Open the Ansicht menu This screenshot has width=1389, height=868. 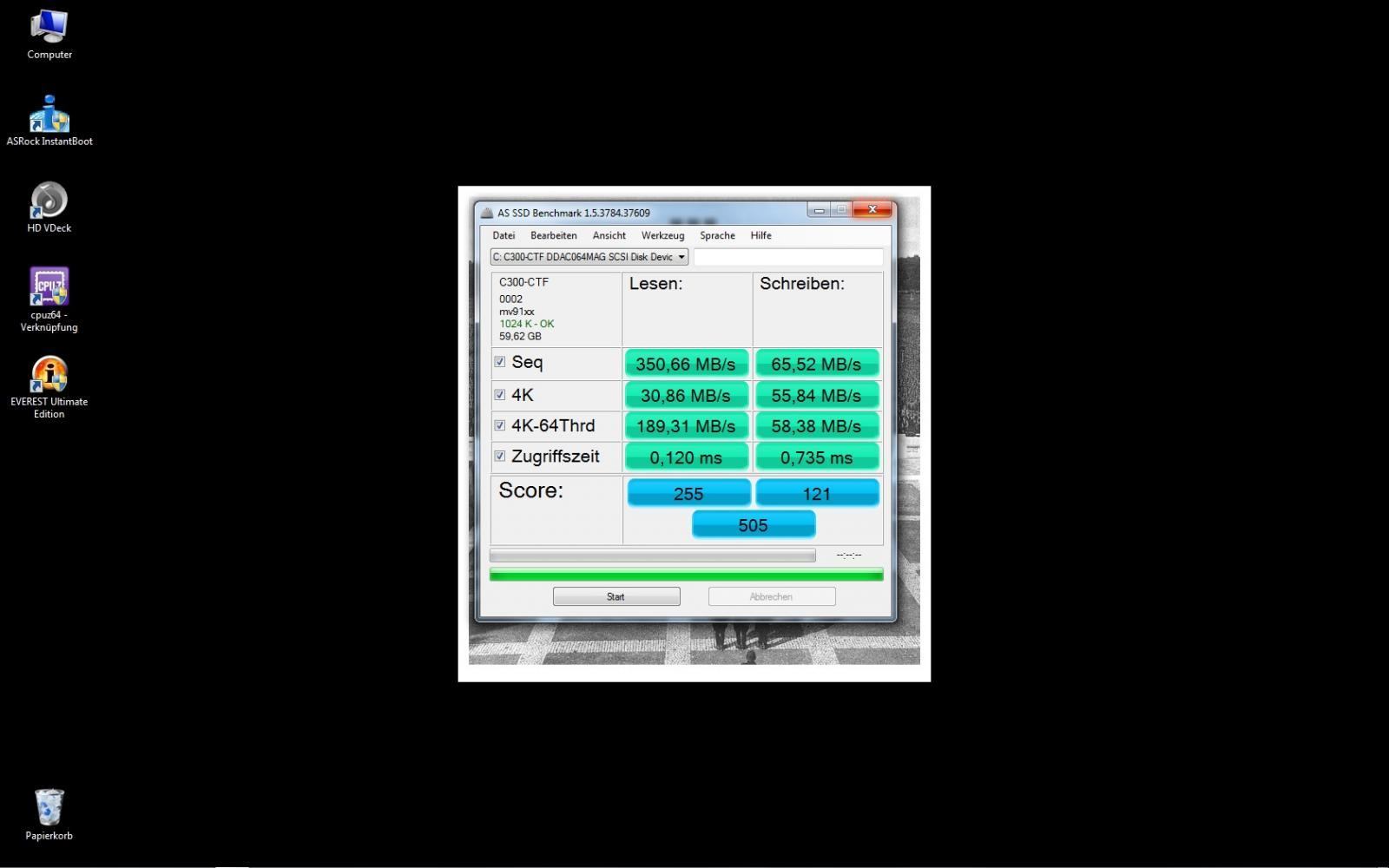point(609,235)
